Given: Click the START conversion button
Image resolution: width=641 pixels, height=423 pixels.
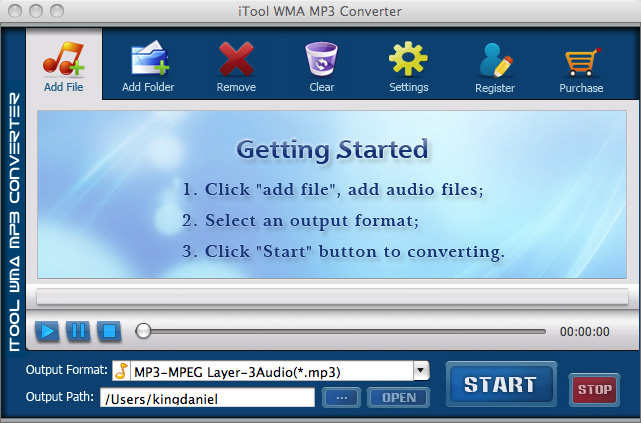Looking at the screenshot, I should click(x=501, y=384).
